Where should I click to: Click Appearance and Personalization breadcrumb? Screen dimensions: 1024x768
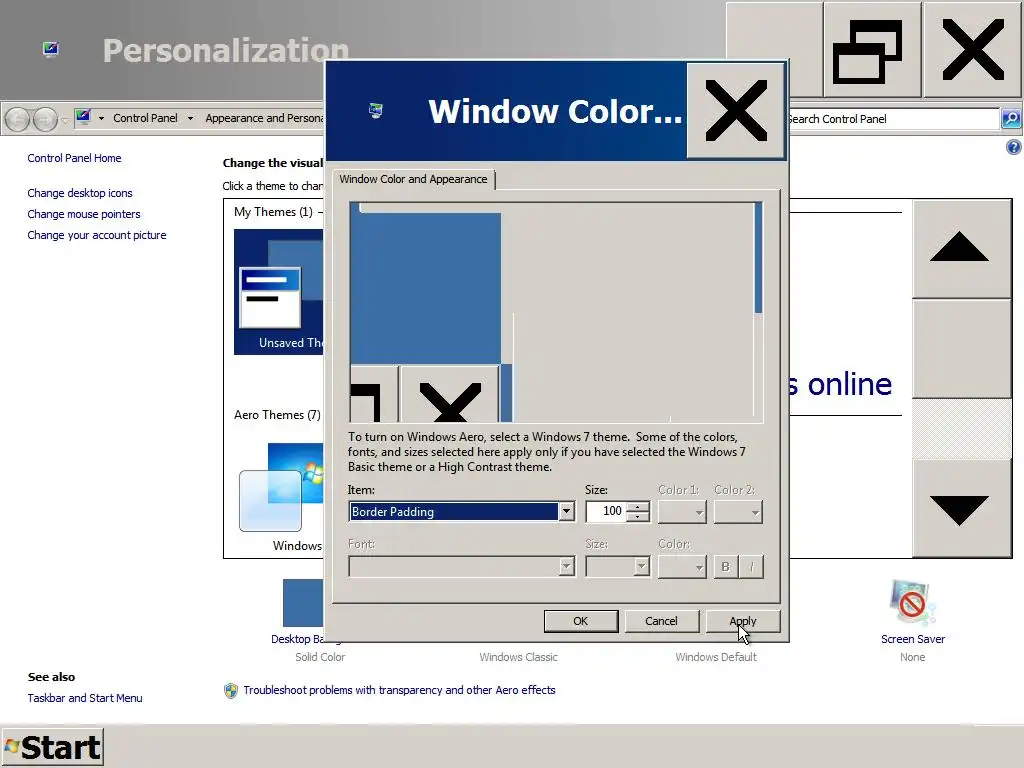[264, 118]
